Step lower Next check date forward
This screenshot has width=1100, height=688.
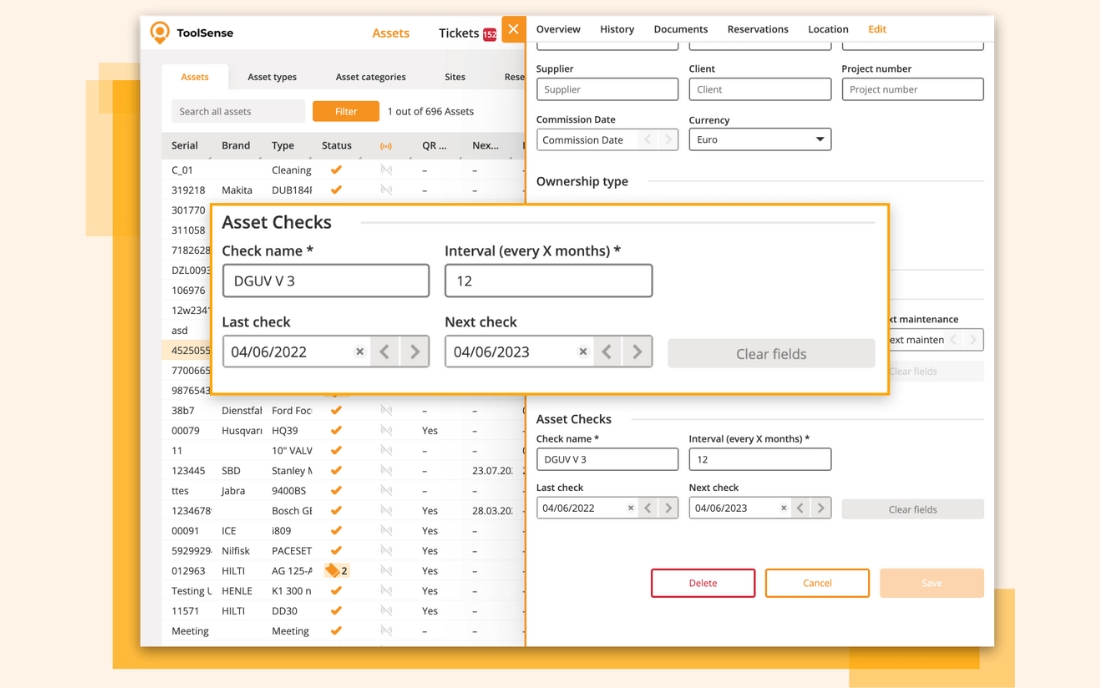tap(821, 508)
